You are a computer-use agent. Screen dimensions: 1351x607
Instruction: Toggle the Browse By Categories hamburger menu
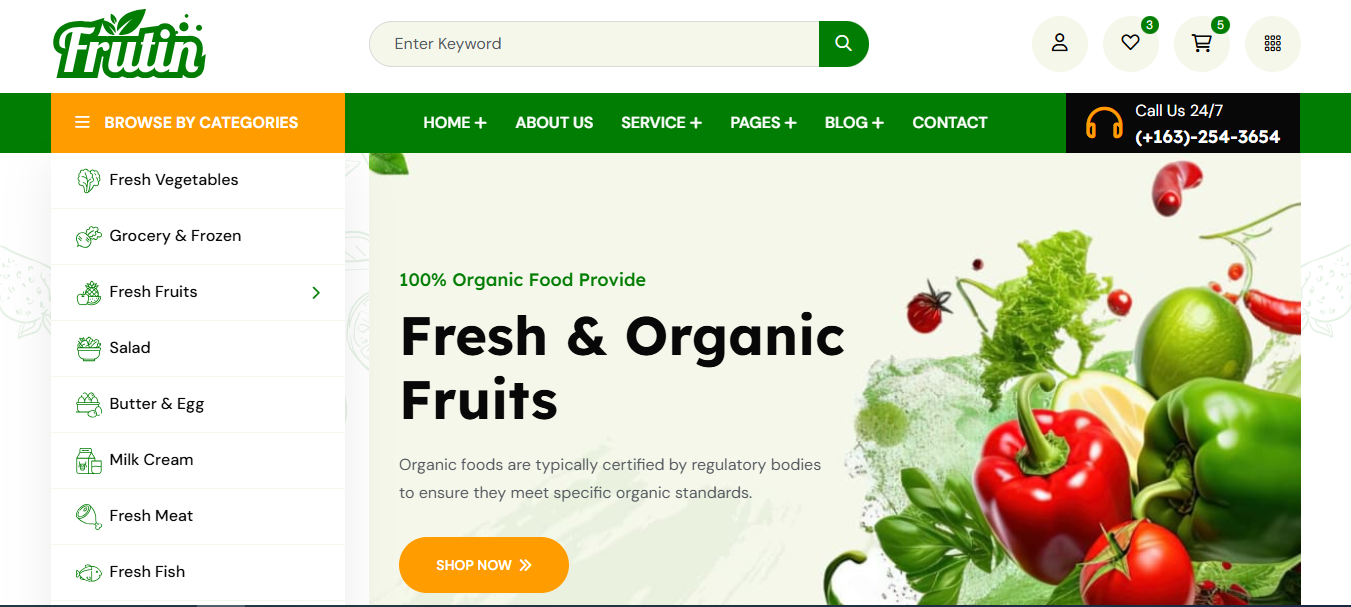coord(82,123)
